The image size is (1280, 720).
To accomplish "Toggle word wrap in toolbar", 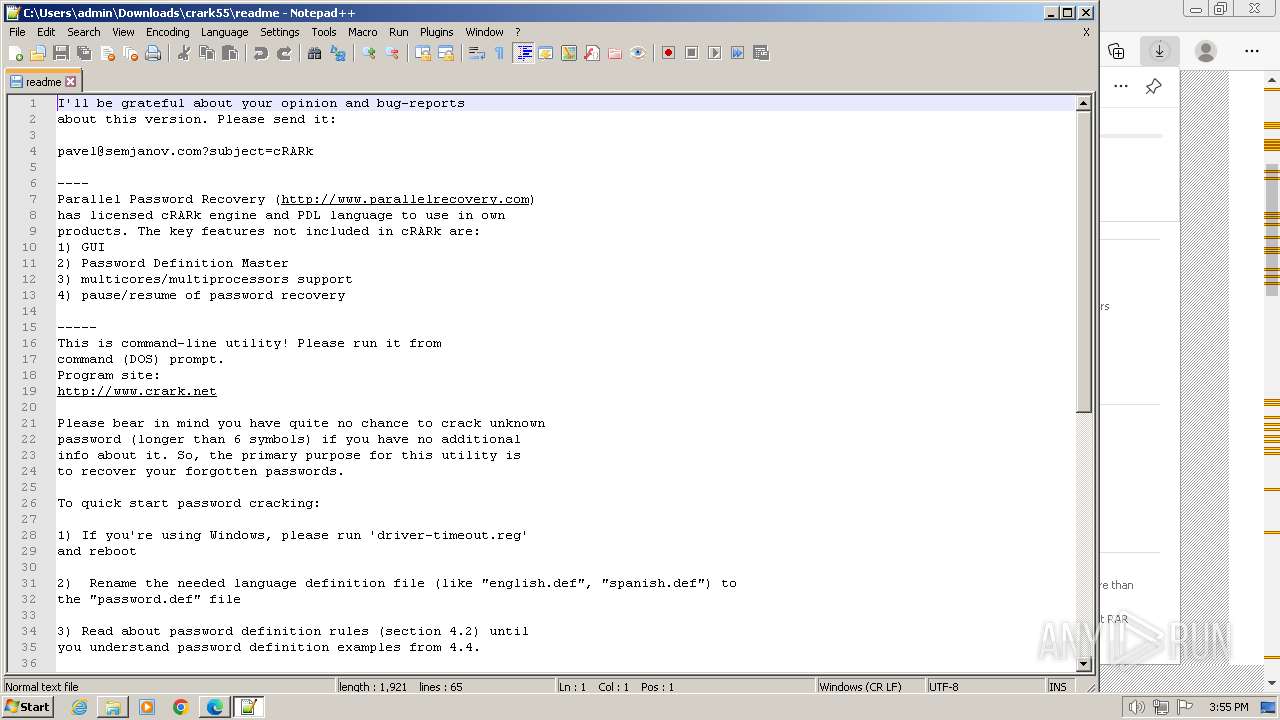I will [x=477, y=53].
